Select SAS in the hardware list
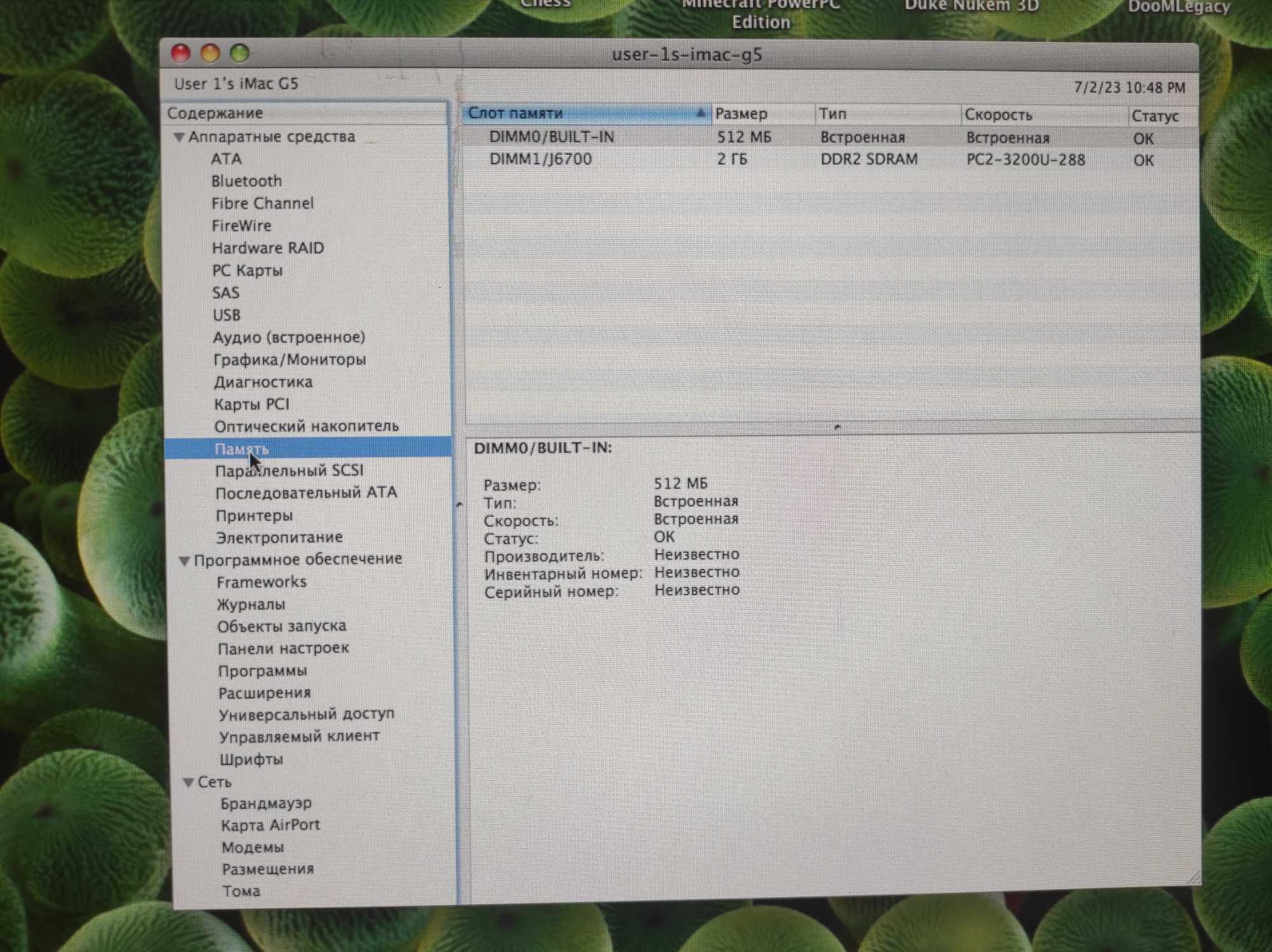 coord(226,293)
